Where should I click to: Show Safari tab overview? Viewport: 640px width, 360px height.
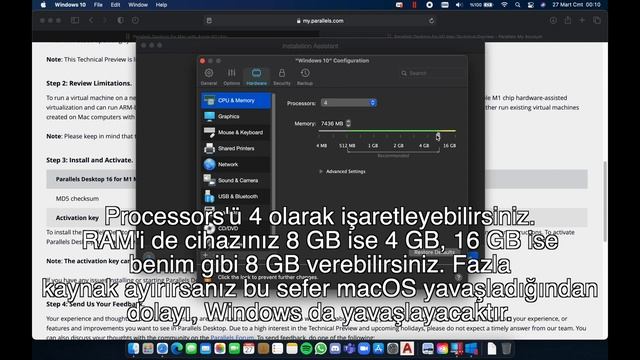point(597,20)
